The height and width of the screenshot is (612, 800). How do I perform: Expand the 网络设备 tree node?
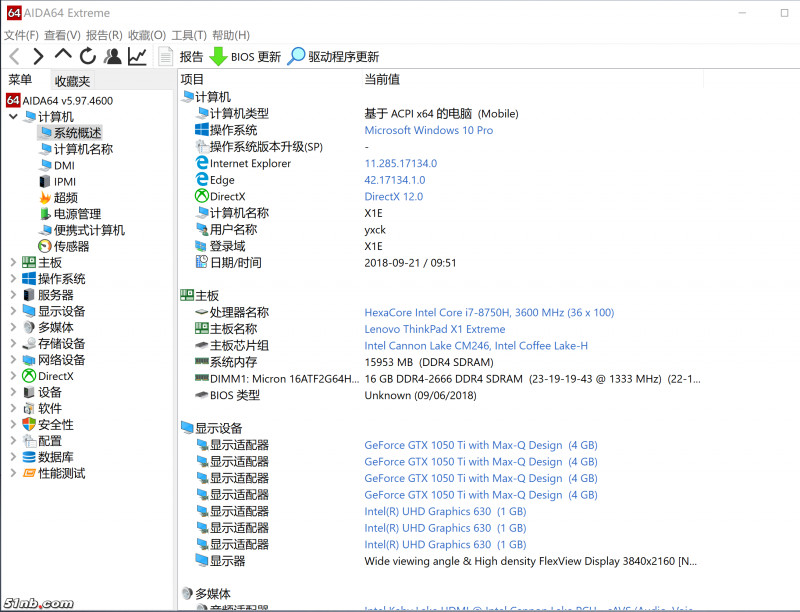tap(13, 360)
